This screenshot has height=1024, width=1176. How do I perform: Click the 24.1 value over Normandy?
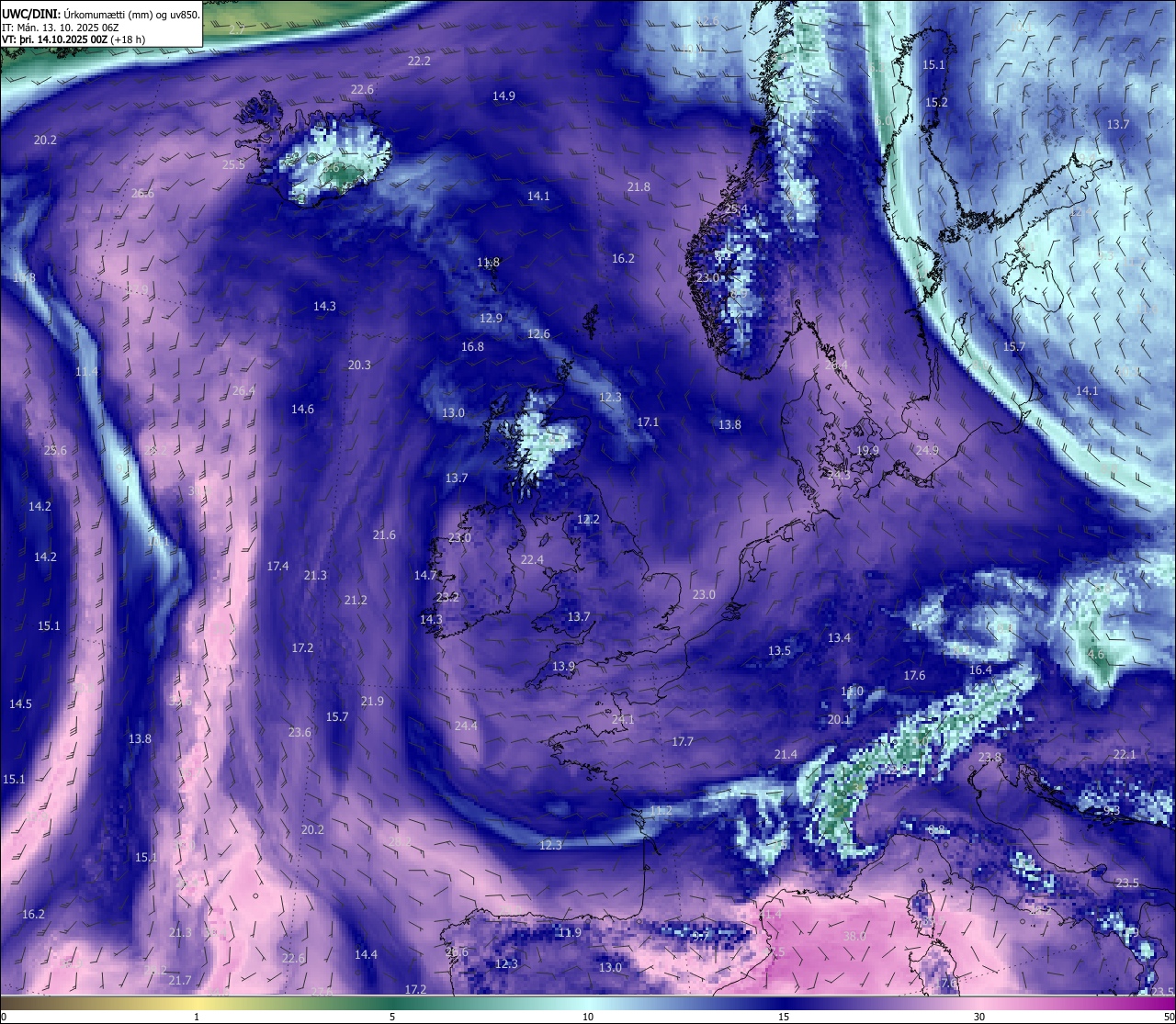623,720
